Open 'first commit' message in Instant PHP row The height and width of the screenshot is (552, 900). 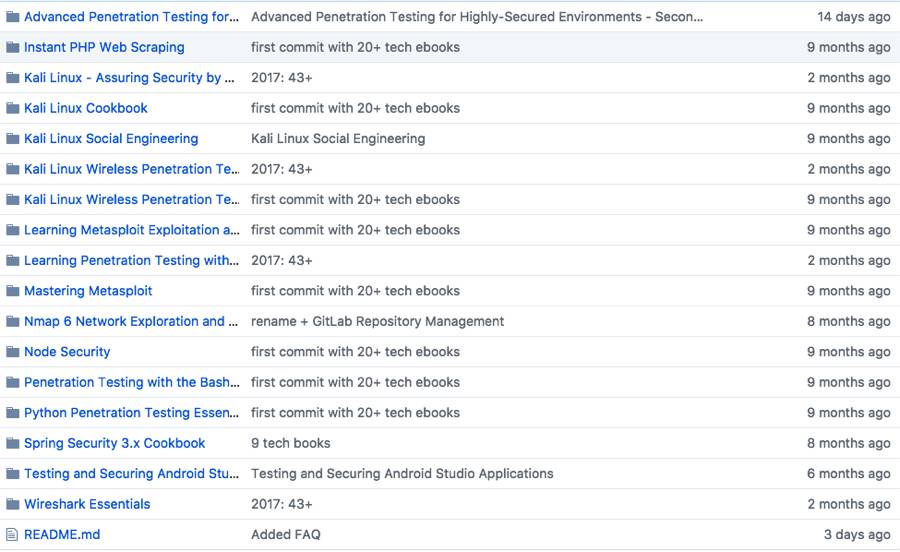coord(355,47)
